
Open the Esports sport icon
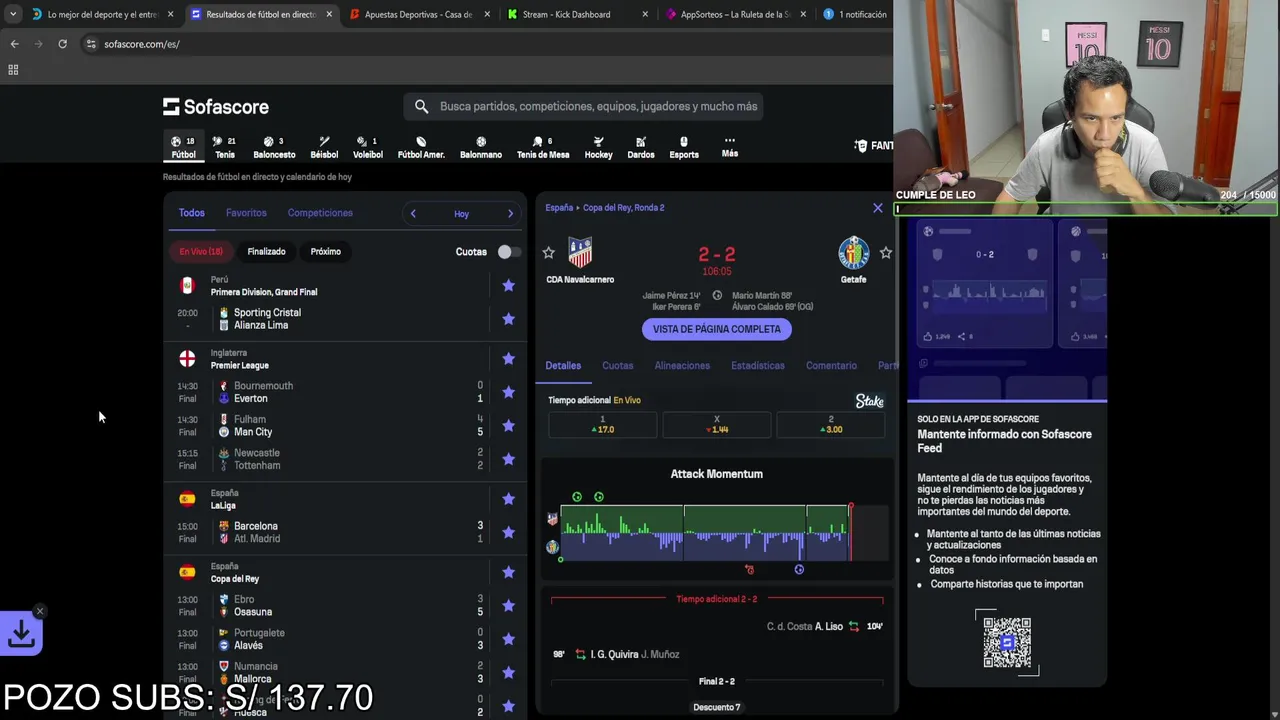tap(684, 147)
